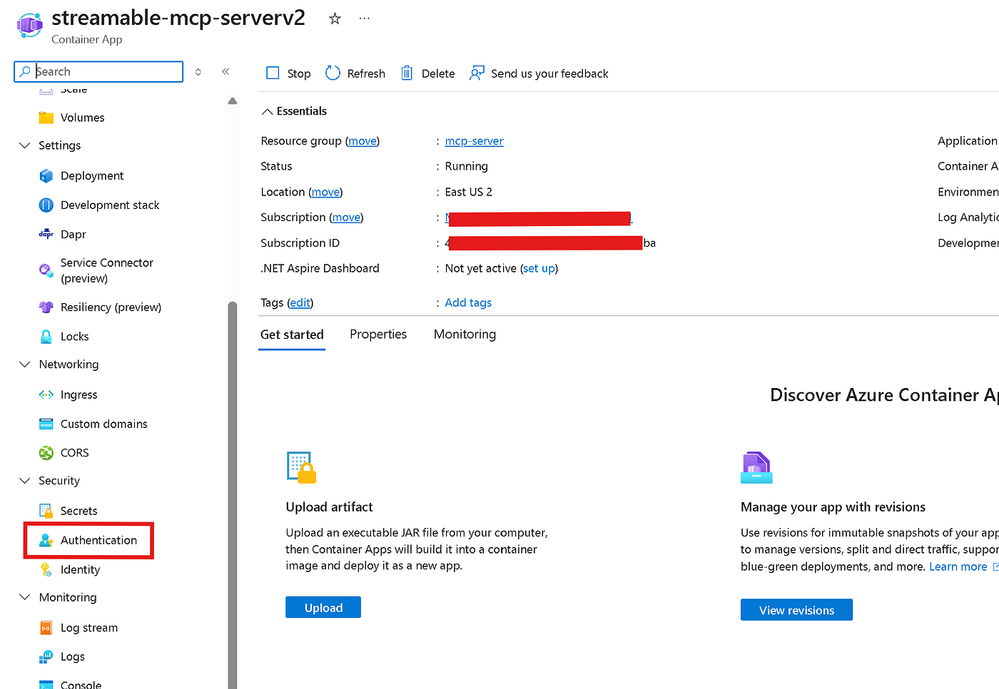Collapse the Essentials panel
The width and height of the screenshot is (999, 689).
[x=267, y=112]
